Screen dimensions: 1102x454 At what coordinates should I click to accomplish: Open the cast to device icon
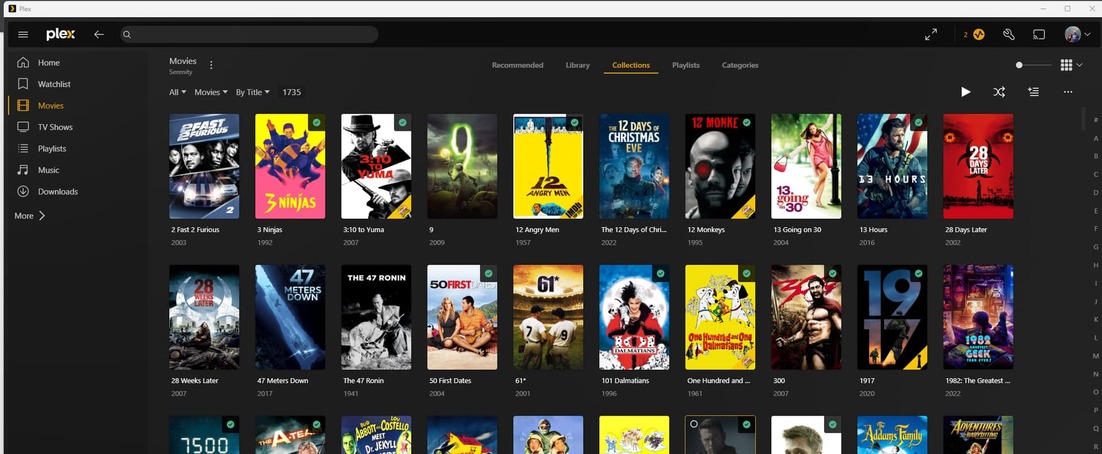click(x=1039, y=34)
